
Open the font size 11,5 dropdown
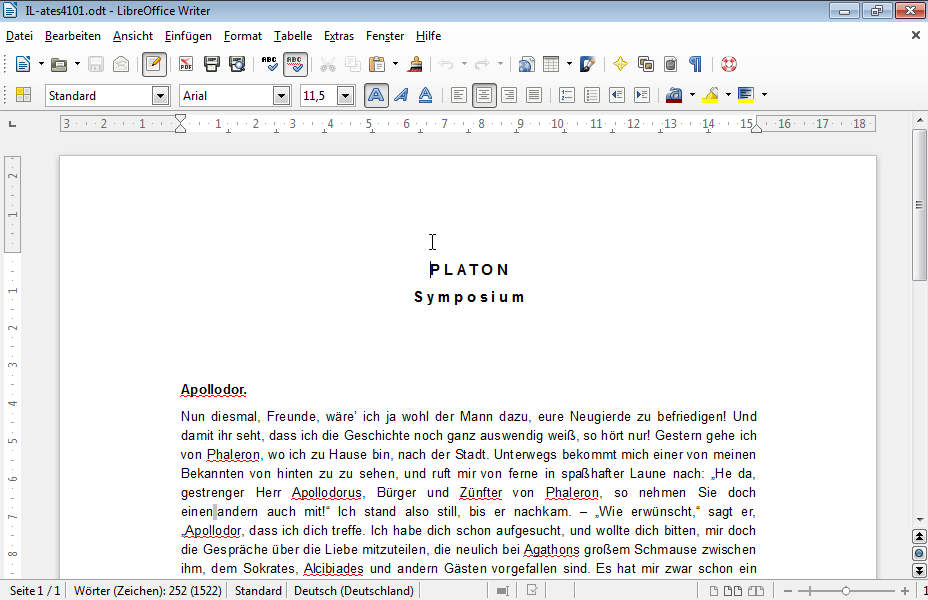[x=346, y=95]
